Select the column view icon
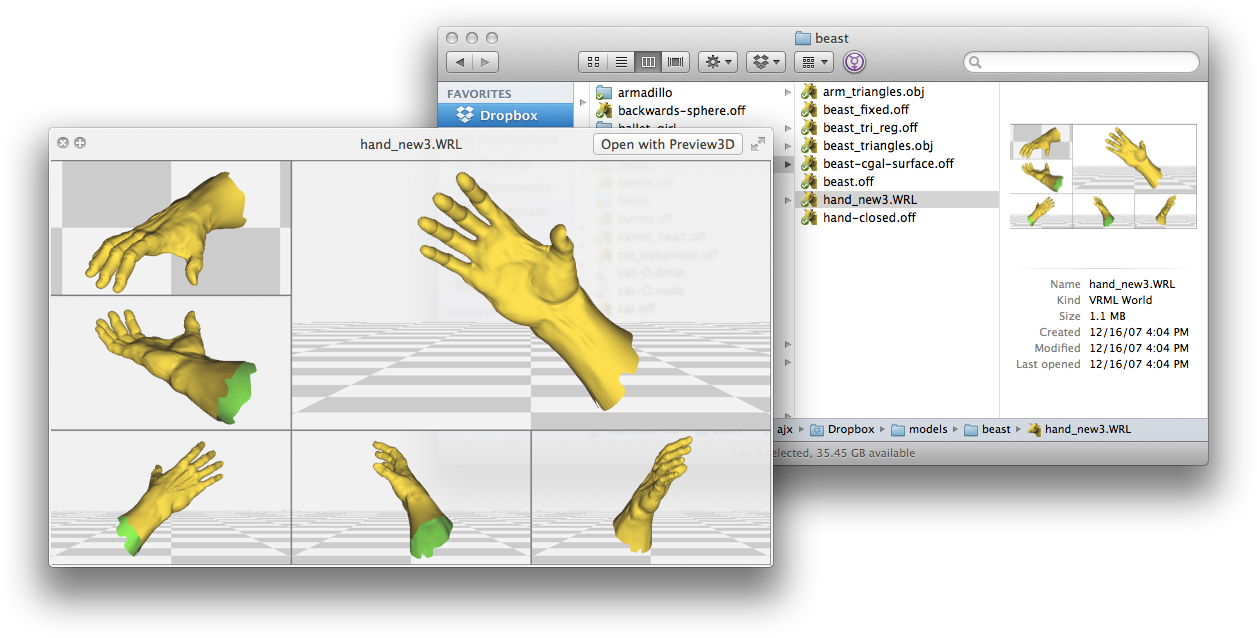Viewport: 1257px width, 638px height. (648, 61)
